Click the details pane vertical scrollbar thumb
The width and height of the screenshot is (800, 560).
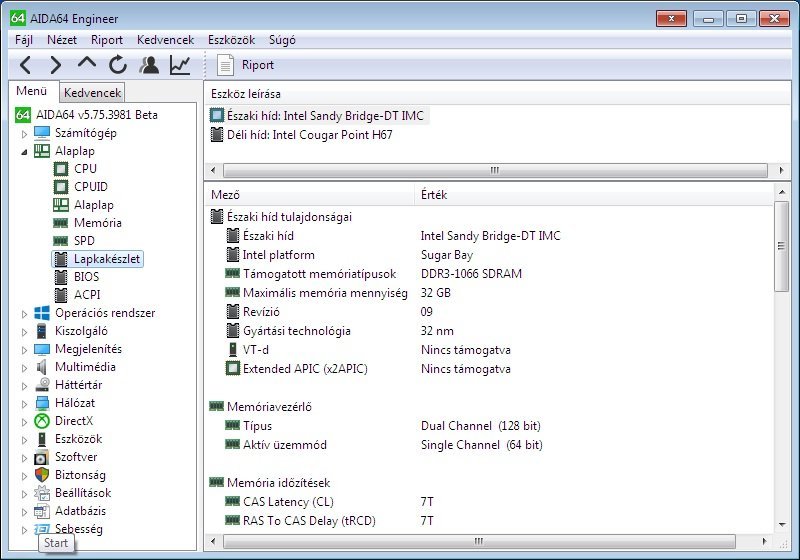click(781, 247)
